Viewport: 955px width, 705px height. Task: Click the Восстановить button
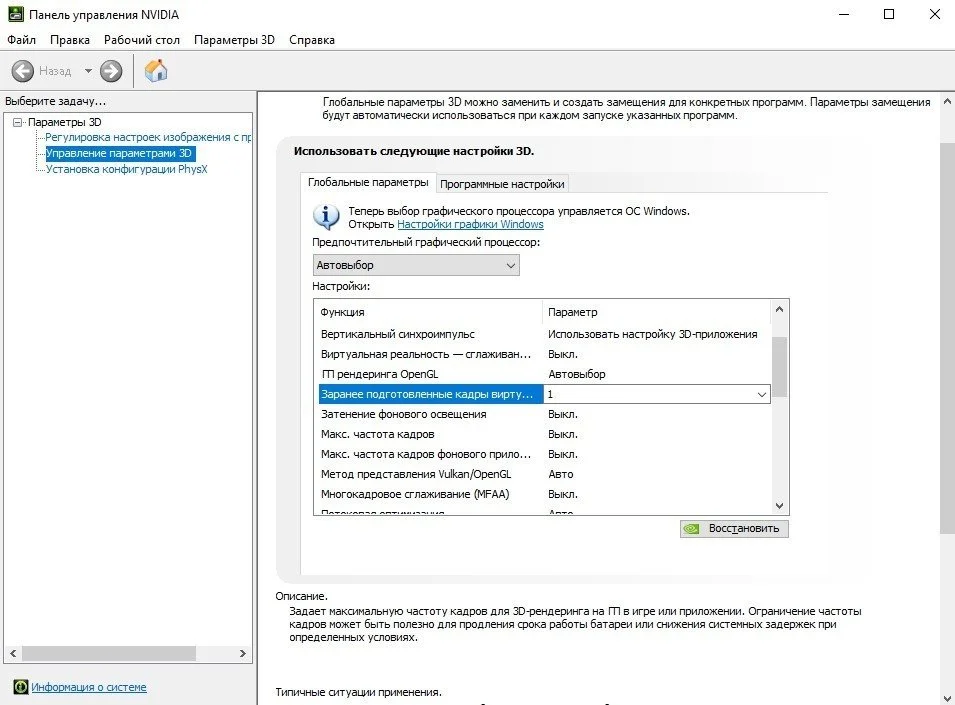(734, 528)
